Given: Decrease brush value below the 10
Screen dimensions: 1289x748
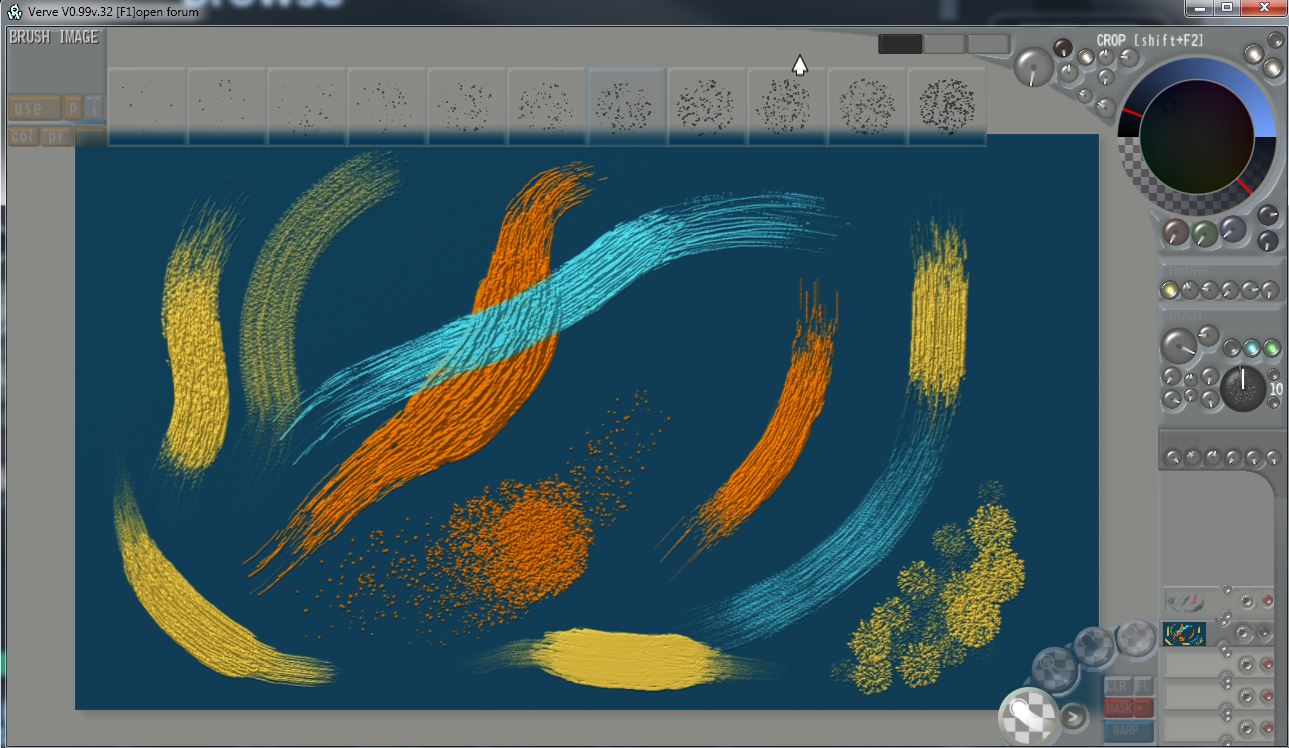Looking at the screenshot, I should coord(1274,403).
